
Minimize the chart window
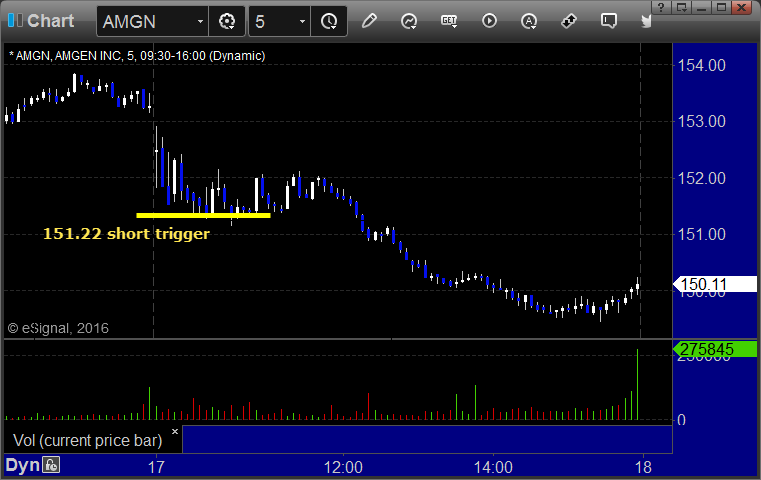point(701,8)
